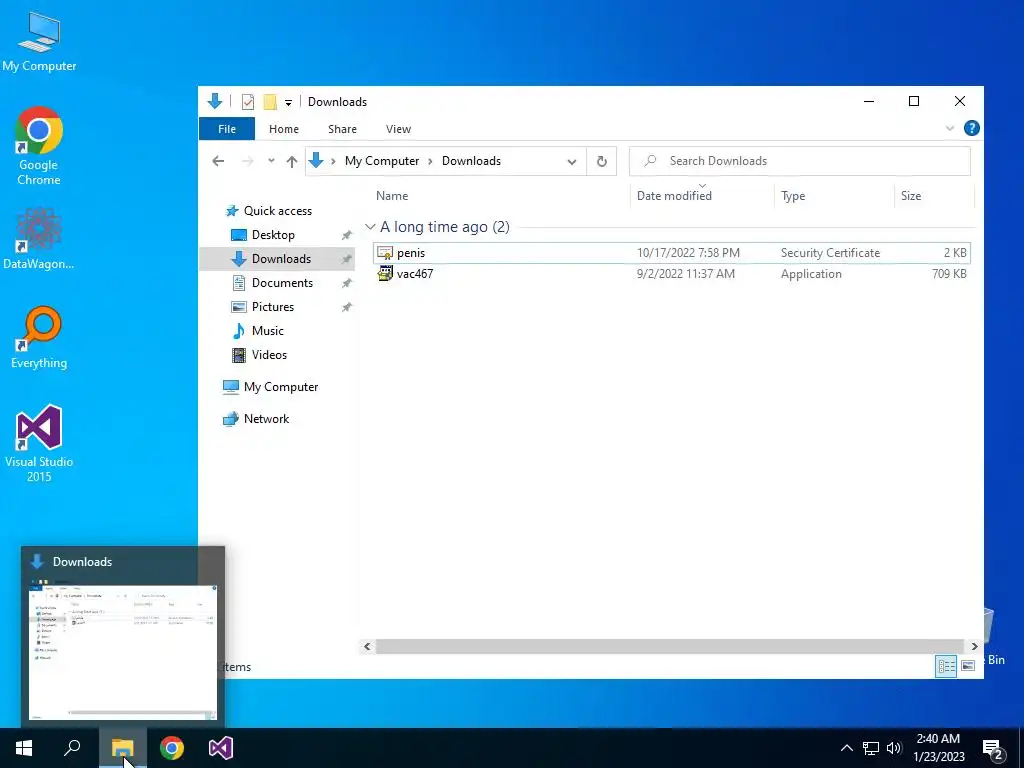
Task: Switch to the View ribbon tab
Action: tap(398, 129)
